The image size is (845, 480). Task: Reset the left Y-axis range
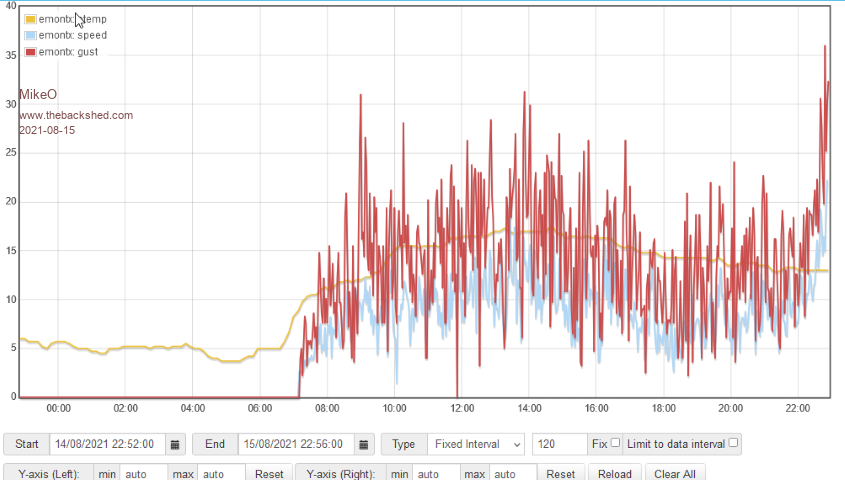tap(269, 473)
